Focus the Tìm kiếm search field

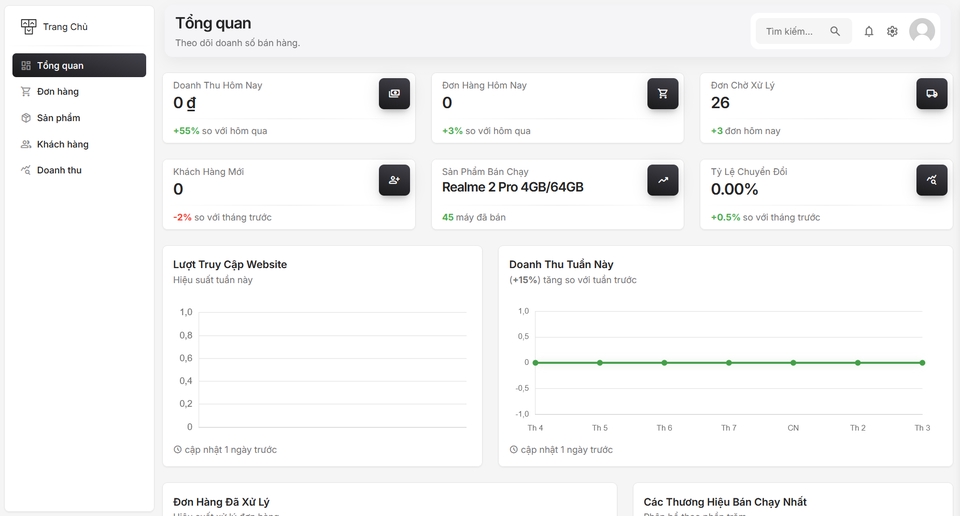(790, 32)
